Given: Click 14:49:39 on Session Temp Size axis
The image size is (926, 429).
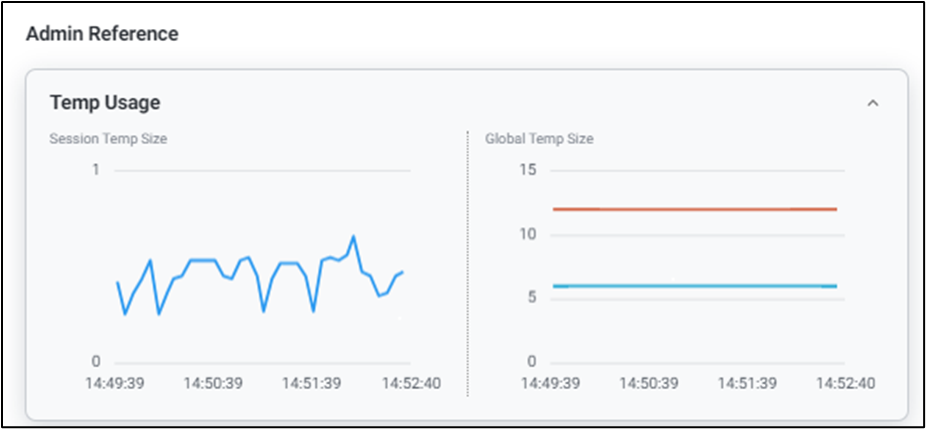Looking at the screenshot, I should click(115, 383).
